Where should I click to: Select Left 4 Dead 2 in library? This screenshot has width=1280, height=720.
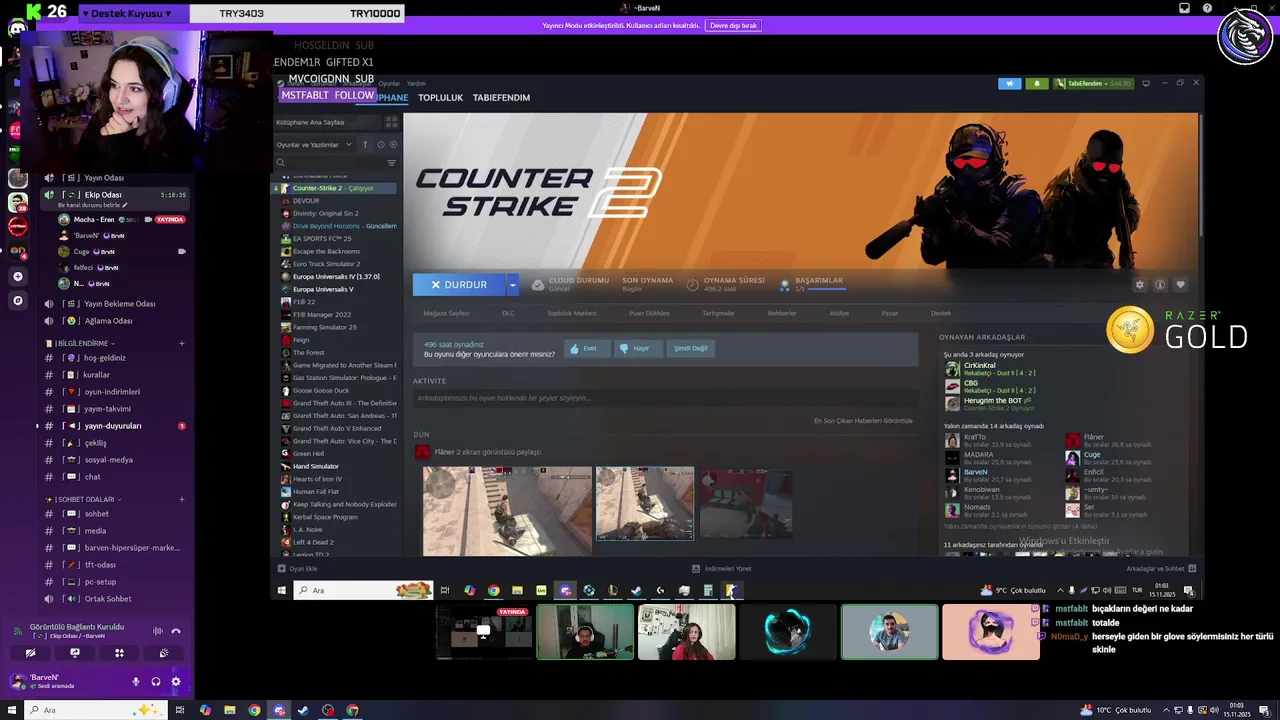[313, 542]
